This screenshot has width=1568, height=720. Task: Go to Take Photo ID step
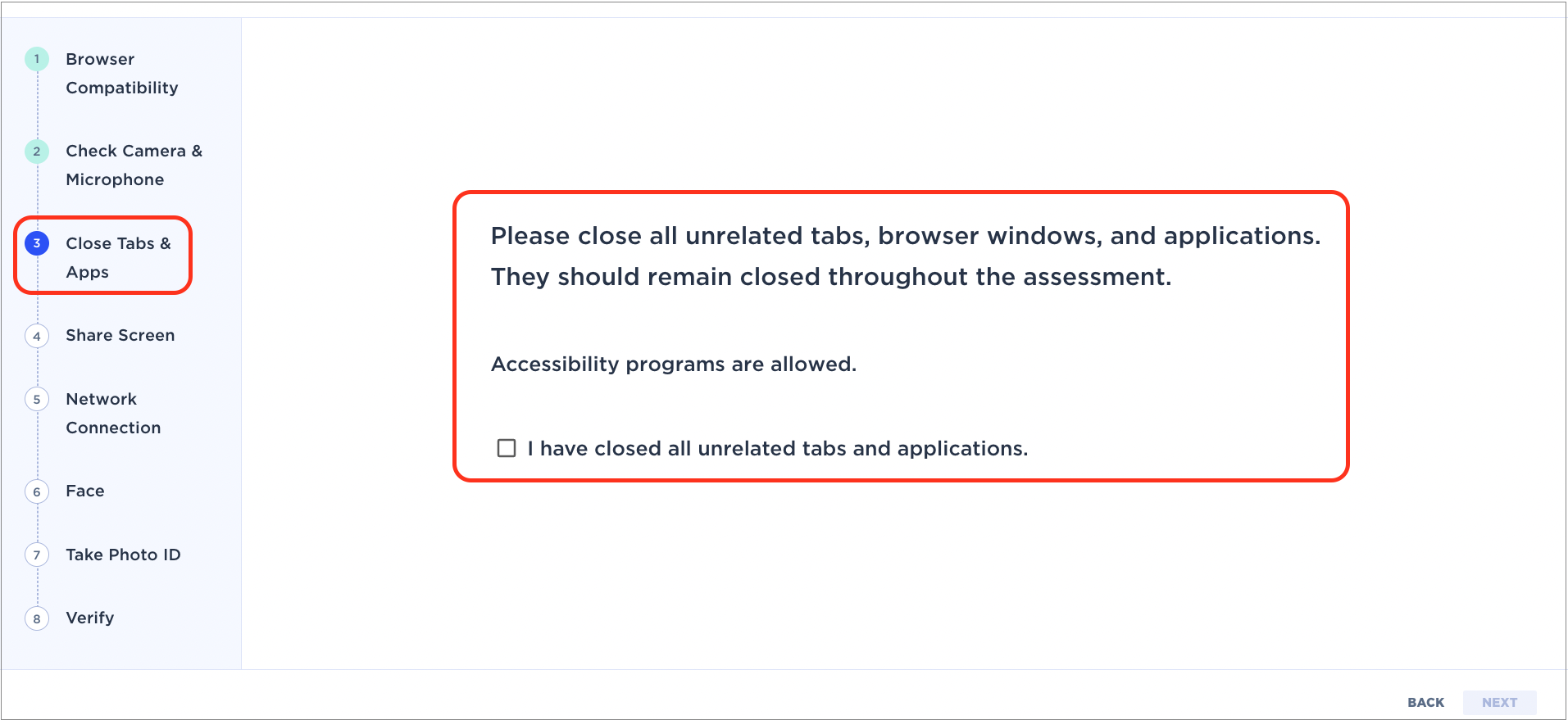click(x=123, y=555)
